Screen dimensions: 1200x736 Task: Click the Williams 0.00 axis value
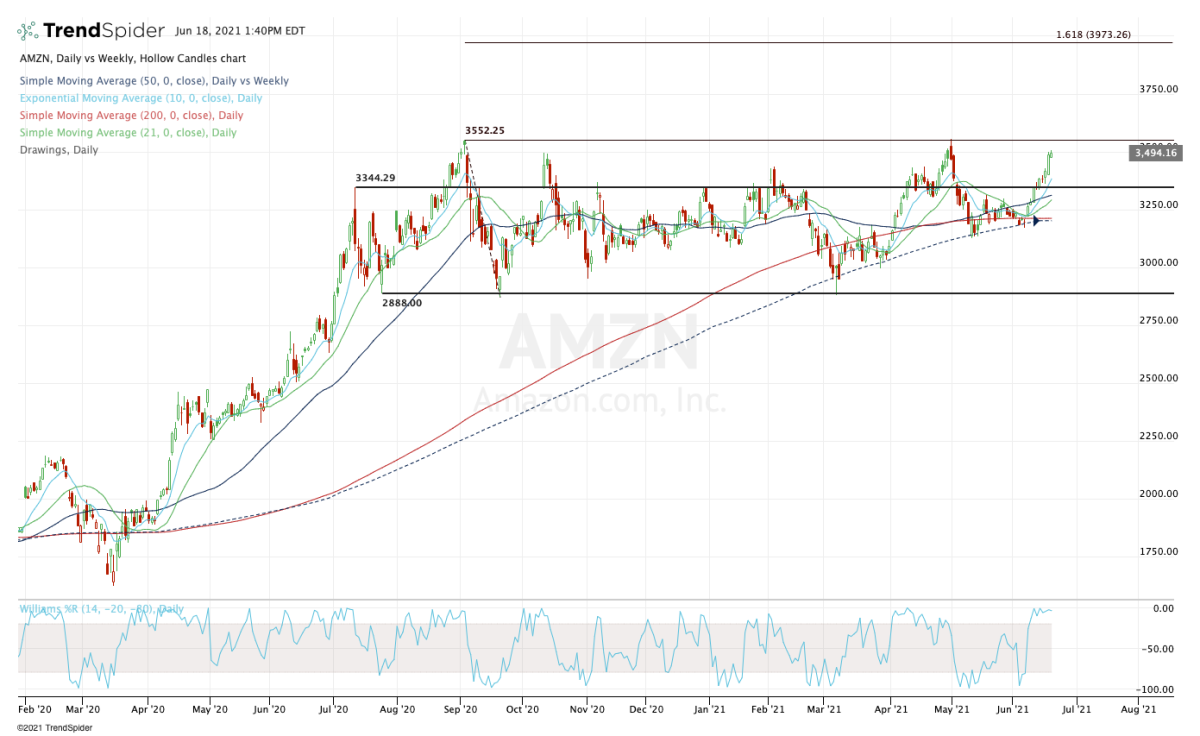(x=1162, y=608)
